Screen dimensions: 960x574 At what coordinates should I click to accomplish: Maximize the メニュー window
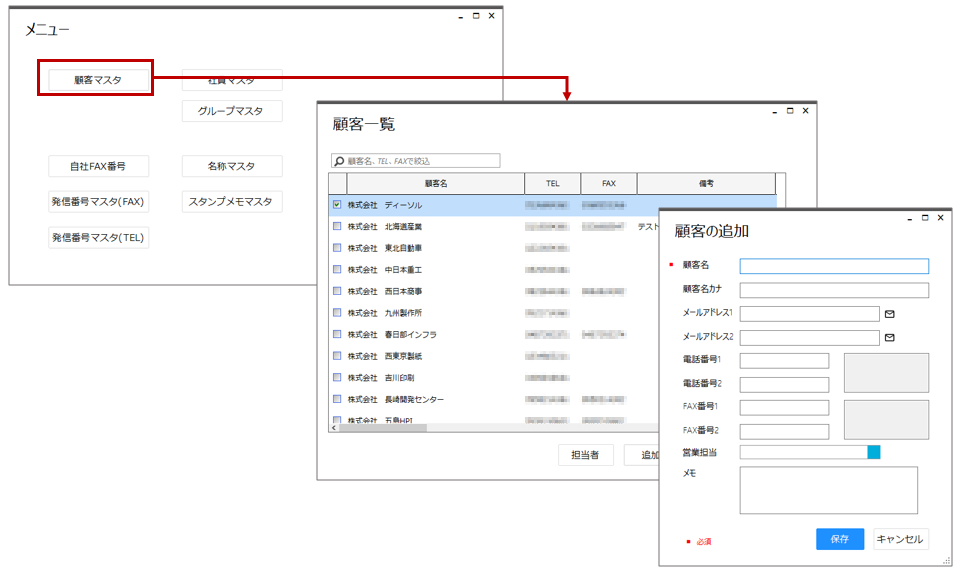[x=476, y=16]
